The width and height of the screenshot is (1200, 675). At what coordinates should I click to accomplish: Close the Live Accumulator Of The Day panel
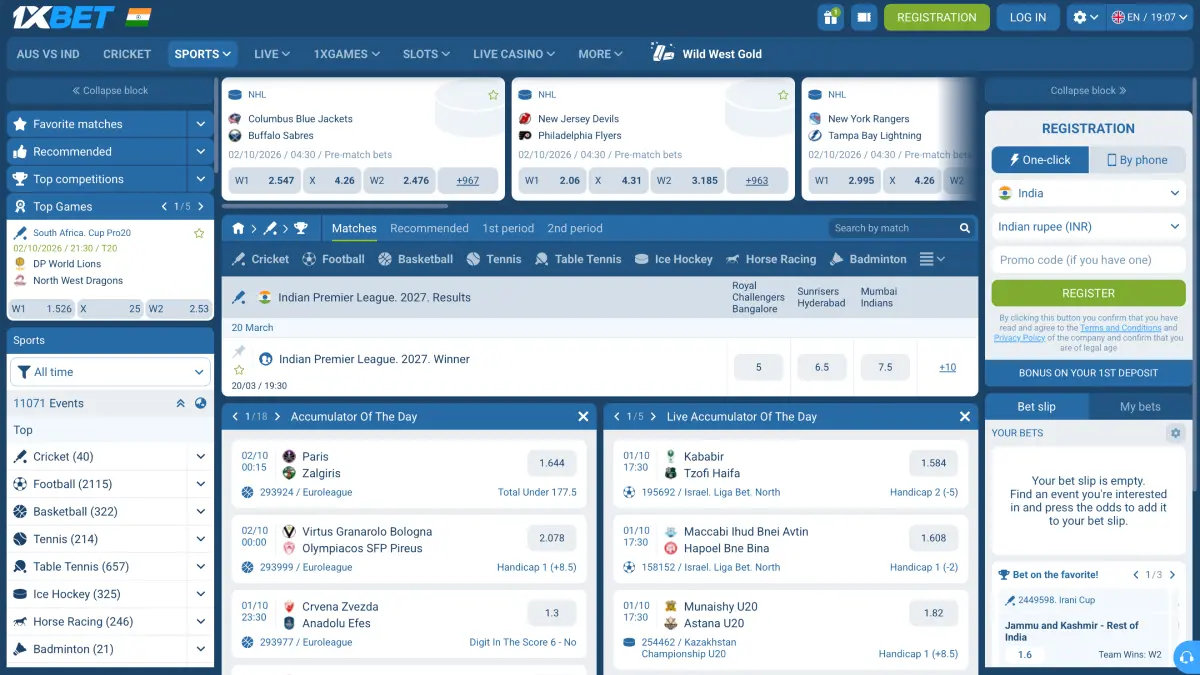965,417
